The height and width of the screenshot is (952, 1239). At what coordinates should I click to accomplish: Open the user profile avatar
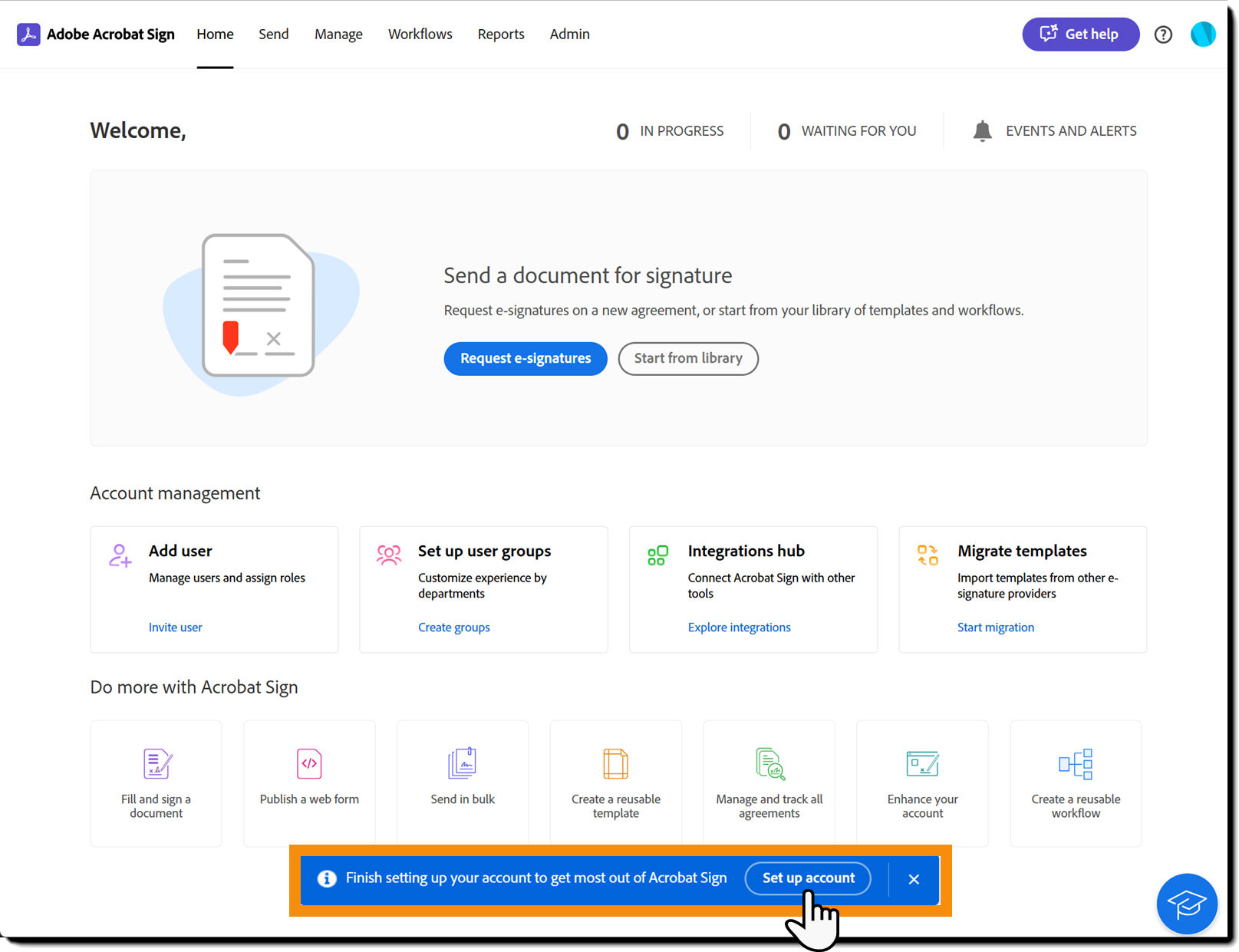coord(1203,35)
